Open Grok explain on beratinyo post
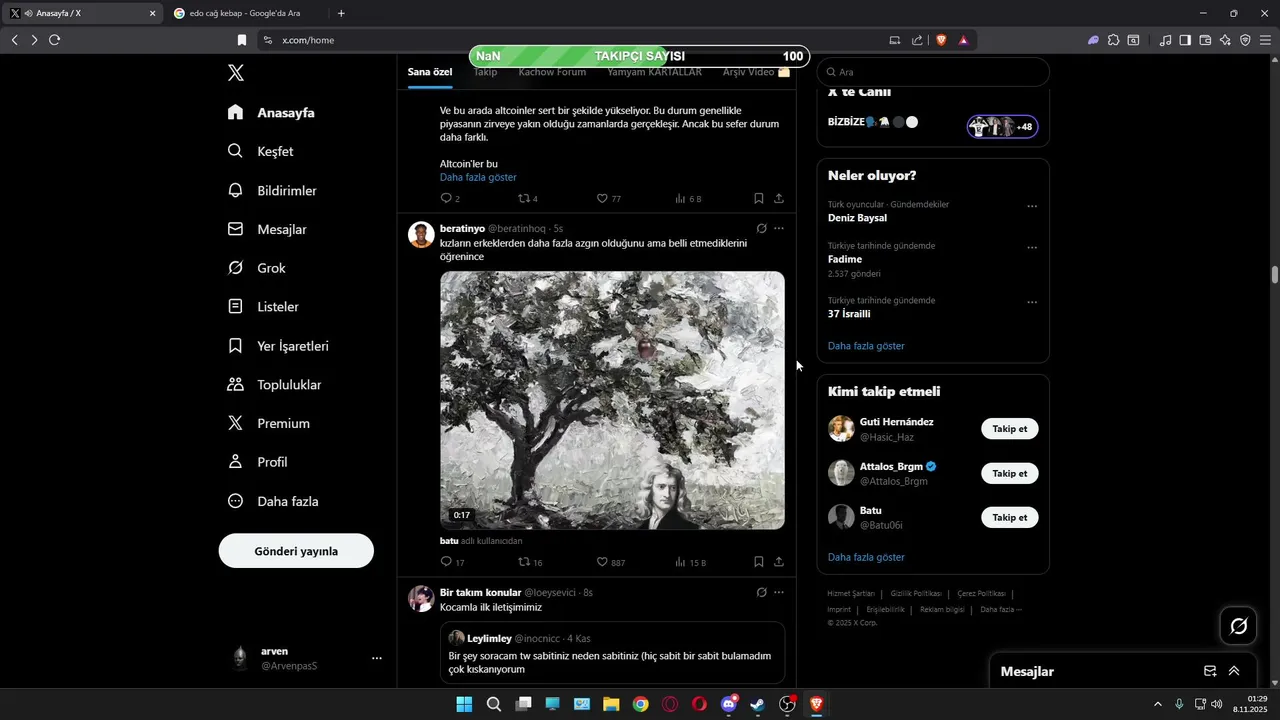Screen dimensions: 1280x720 coord(761,229)
